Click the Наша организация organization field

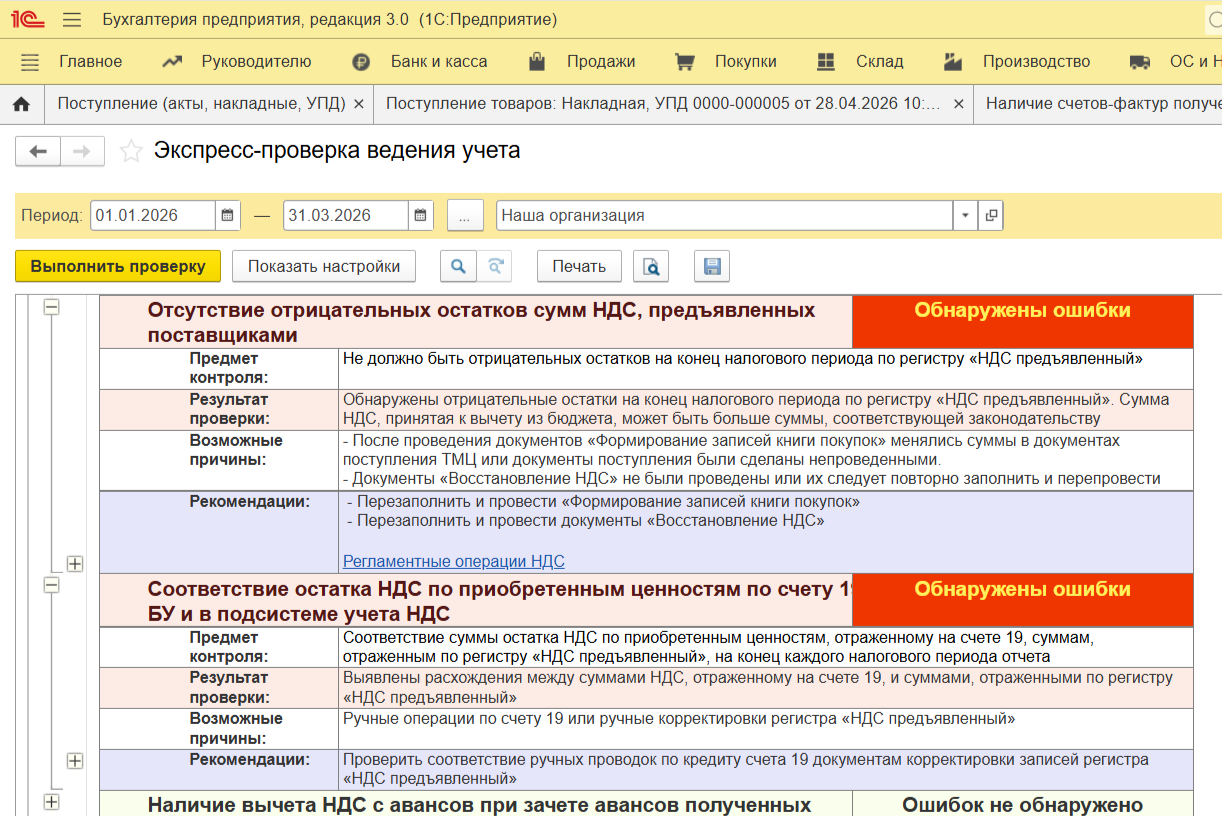(x=724, y=215)
